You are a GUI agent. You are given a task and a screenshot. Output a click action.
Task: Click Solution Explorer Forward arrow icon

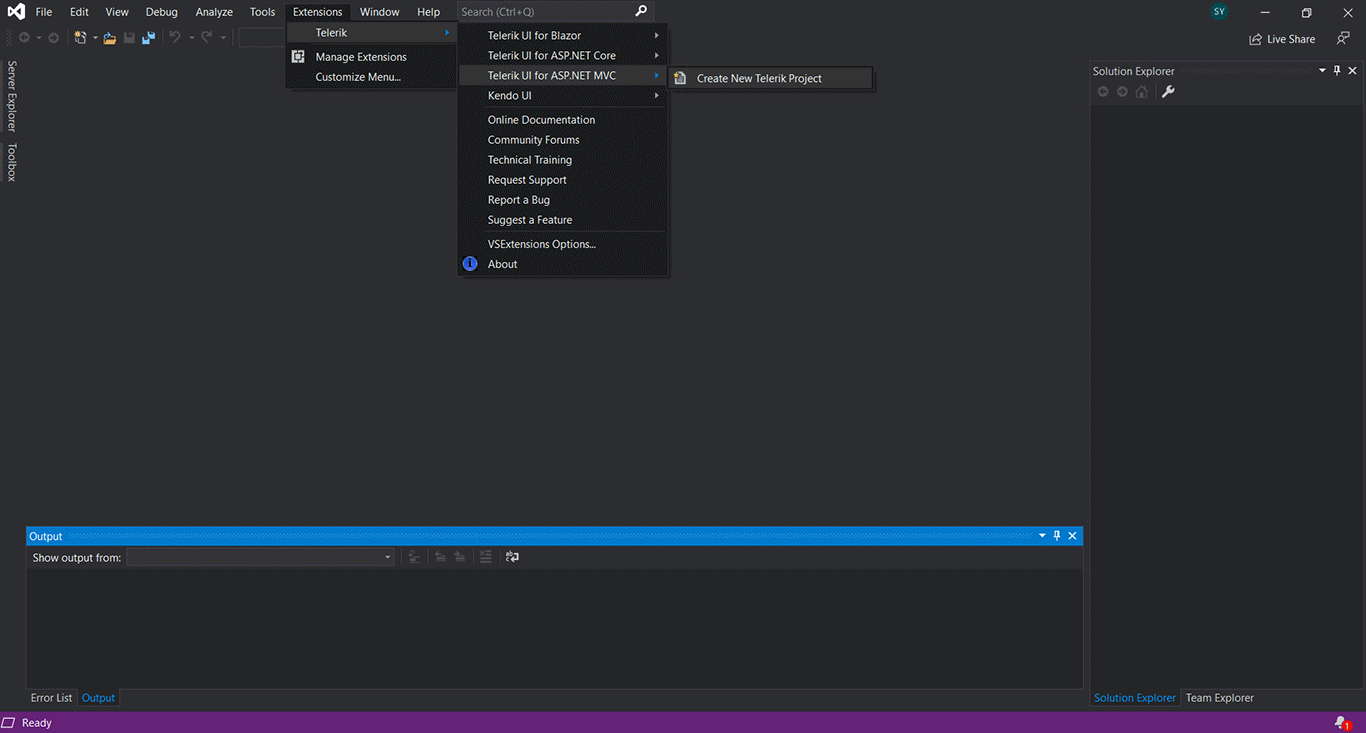coord(1122,92)
